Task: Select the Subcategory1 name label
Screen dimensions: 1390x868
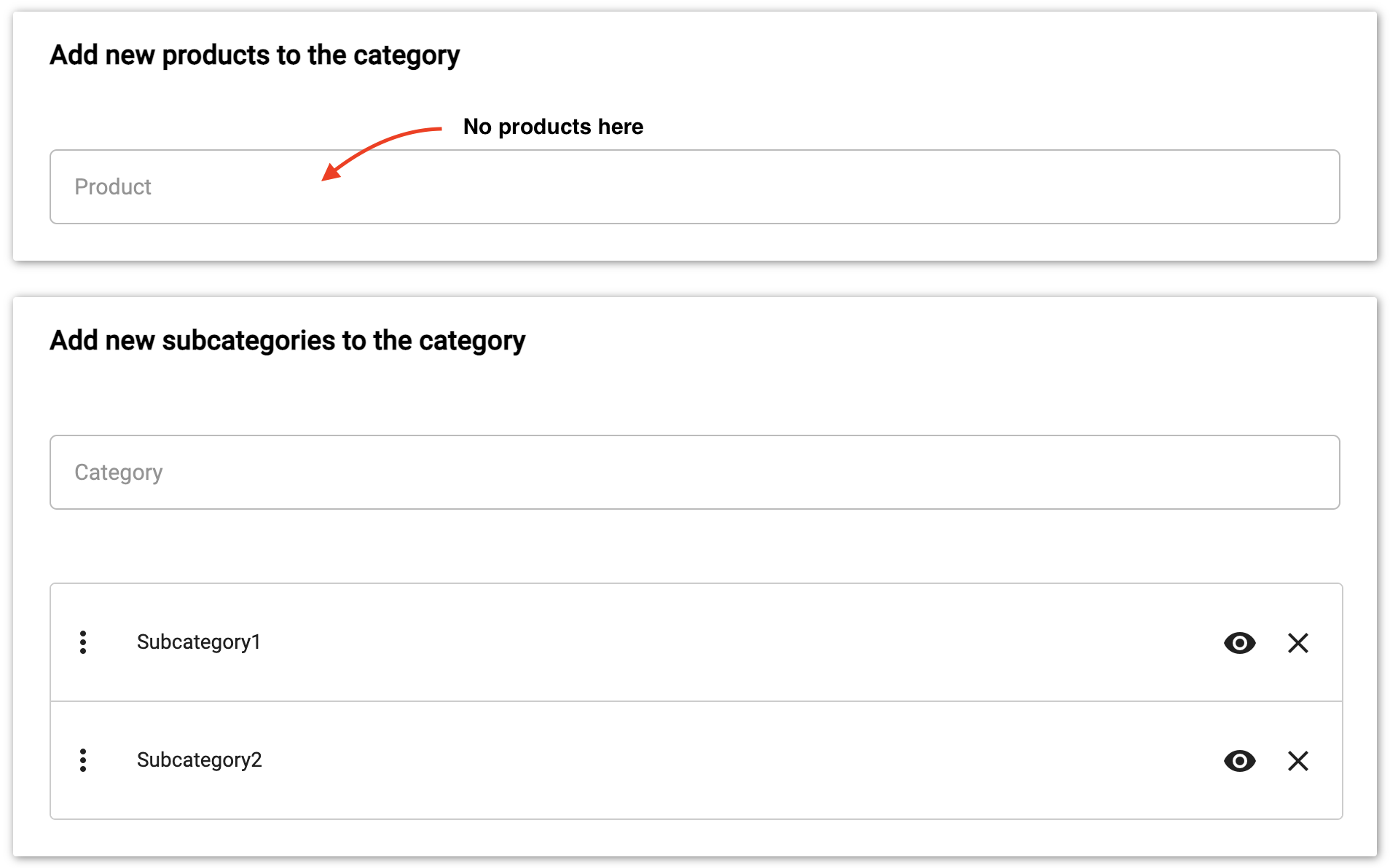Action: click(x=198, y=642)
